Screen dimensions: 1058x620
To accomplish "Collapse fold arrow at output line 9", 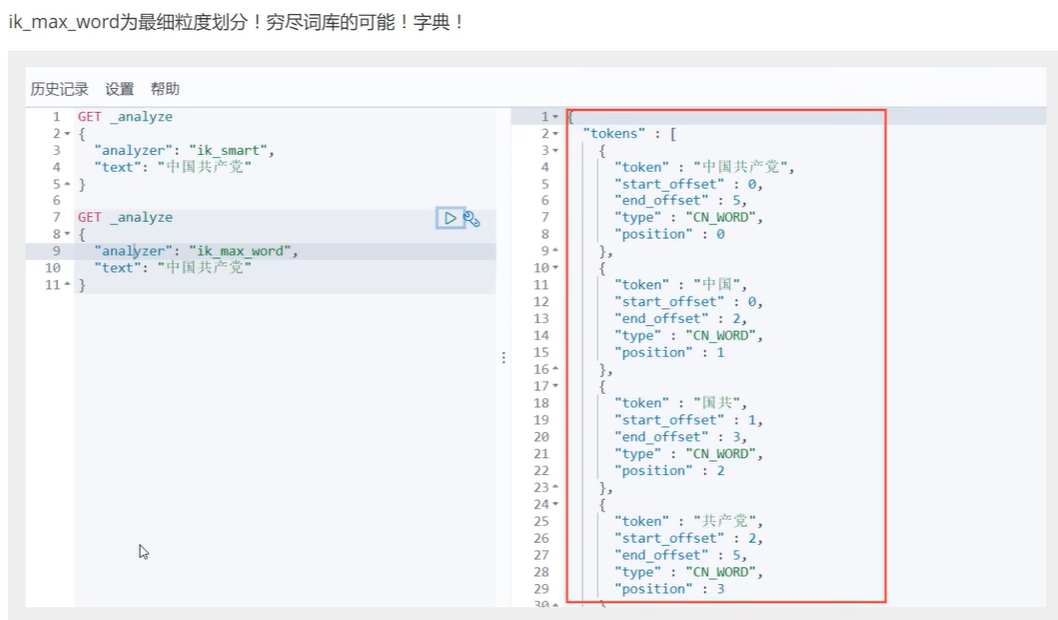I will click(555, 251).
